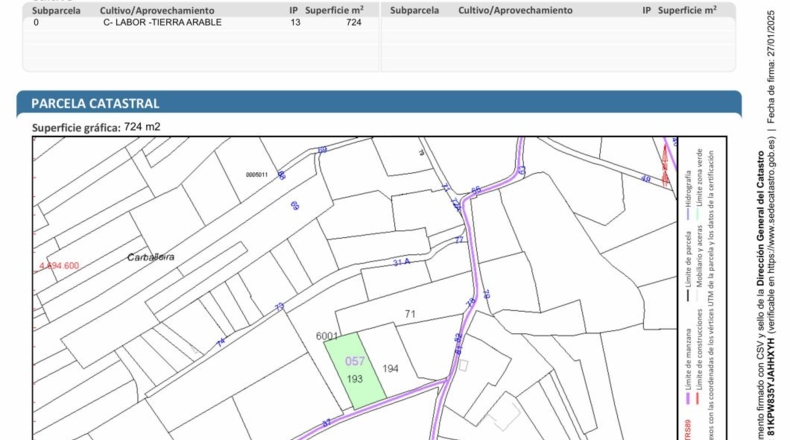Click the Superficie m² header in the left table
790x440 pixels.
click(x=335, y=10)
